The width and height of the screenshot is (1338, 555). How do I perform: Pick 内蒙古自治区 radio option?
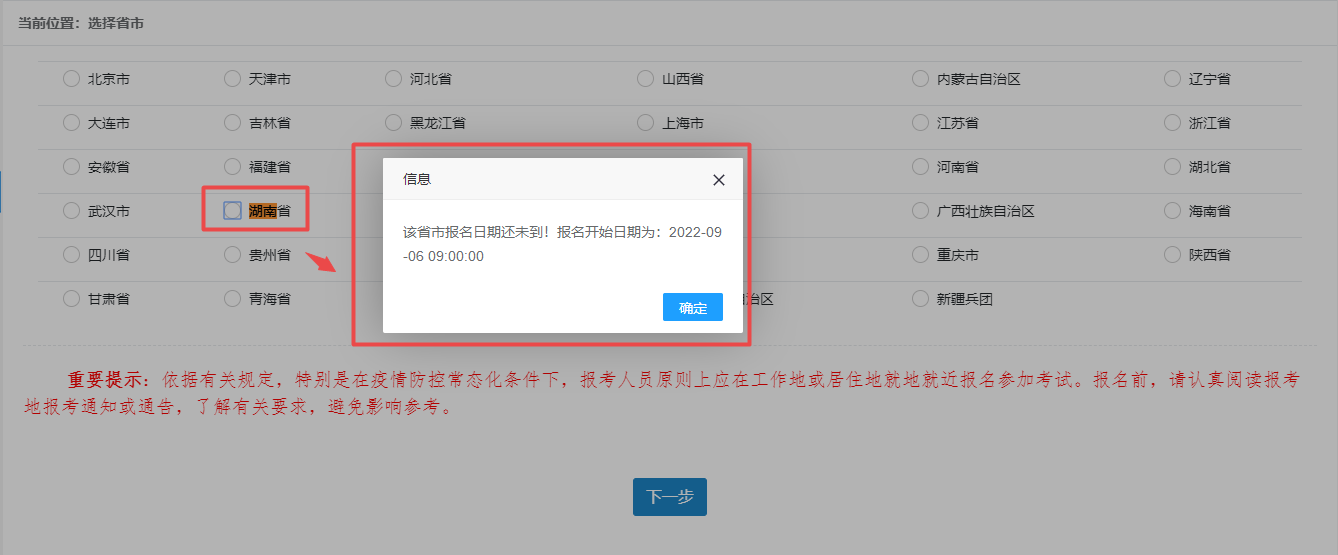click(x=920, y=79)
